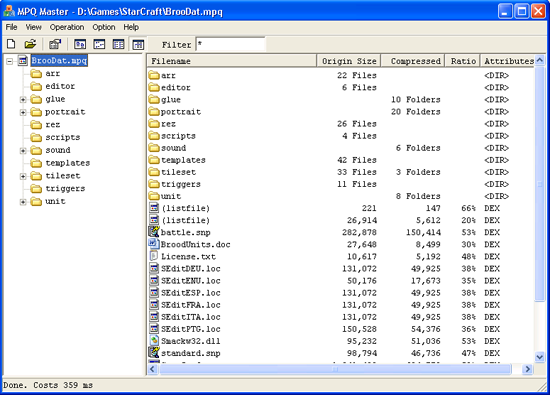Click the BroodUnits.doc Word document icon
550x395 pixels.
[x=154, y=244]
